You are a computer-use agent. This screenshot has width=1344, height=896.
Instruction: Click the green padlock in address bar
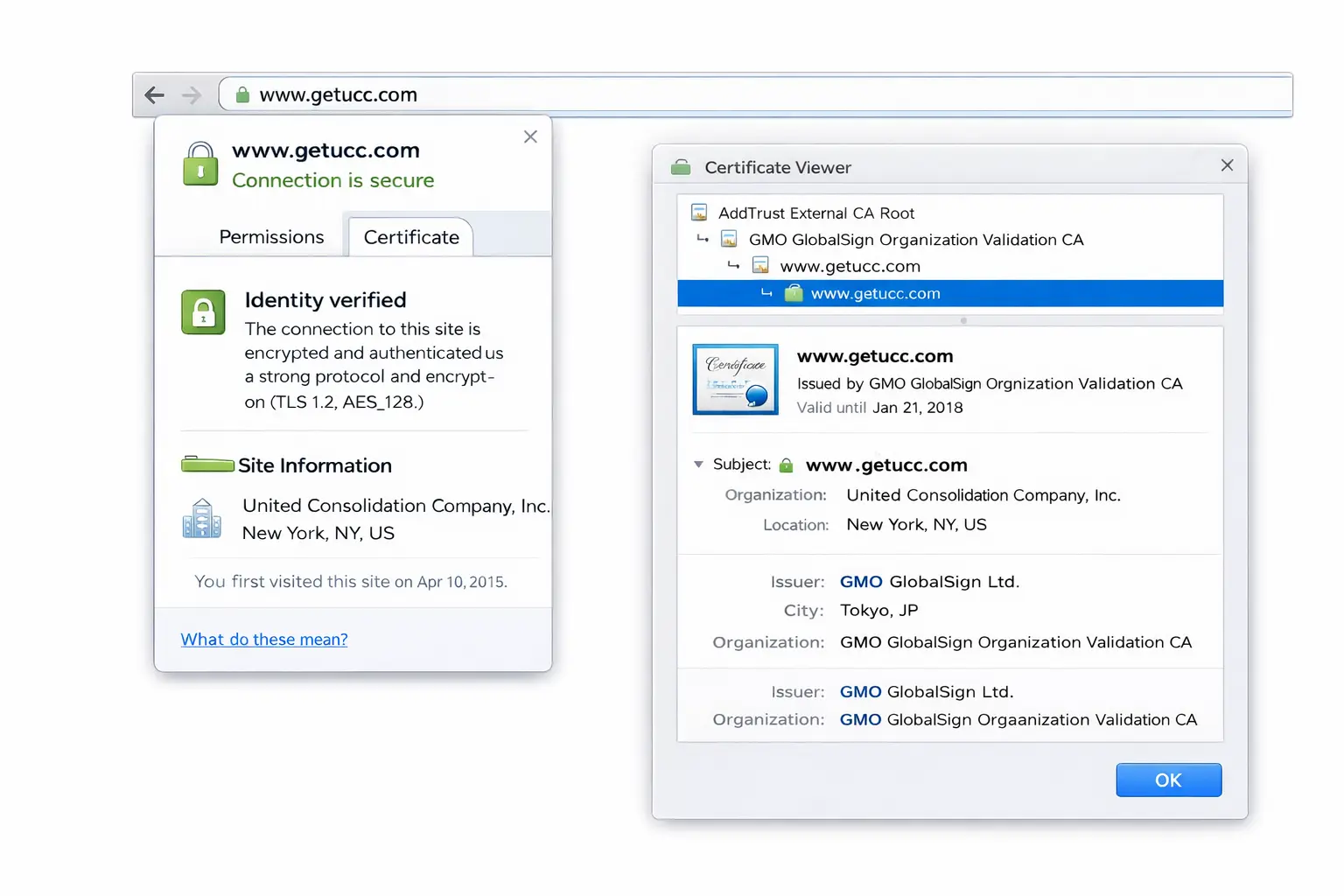242,94
